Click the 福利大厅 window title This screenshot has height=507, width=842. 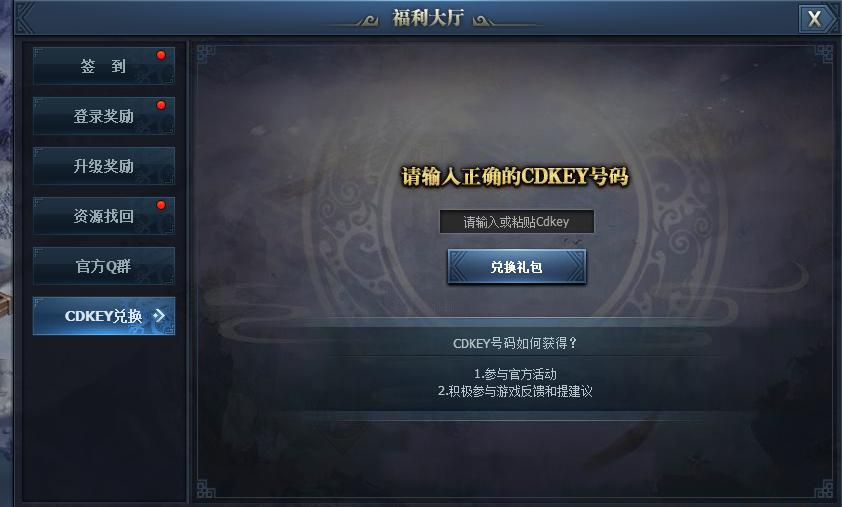tap(428, 18)
